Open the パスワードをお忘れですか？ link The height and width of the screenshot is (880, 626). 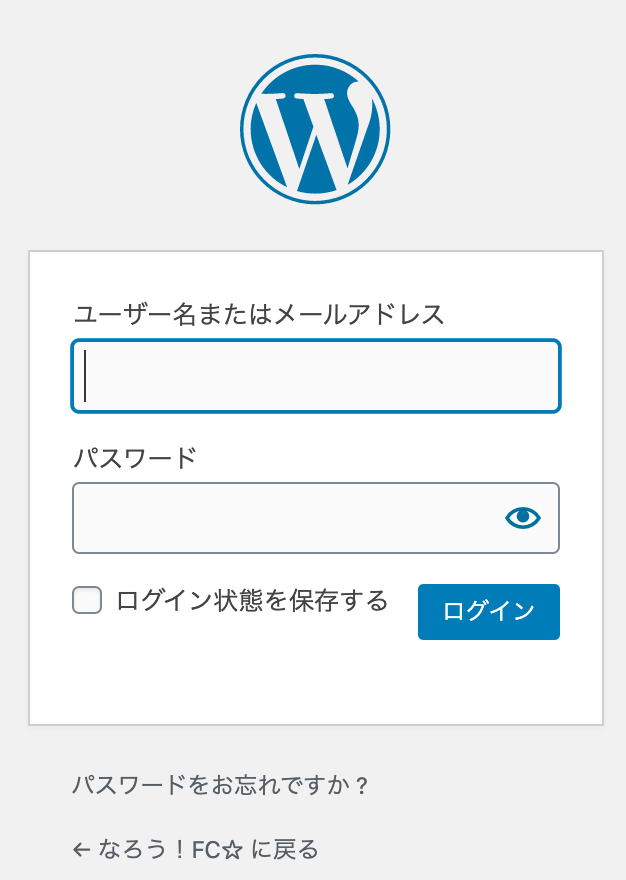[220, 785]
